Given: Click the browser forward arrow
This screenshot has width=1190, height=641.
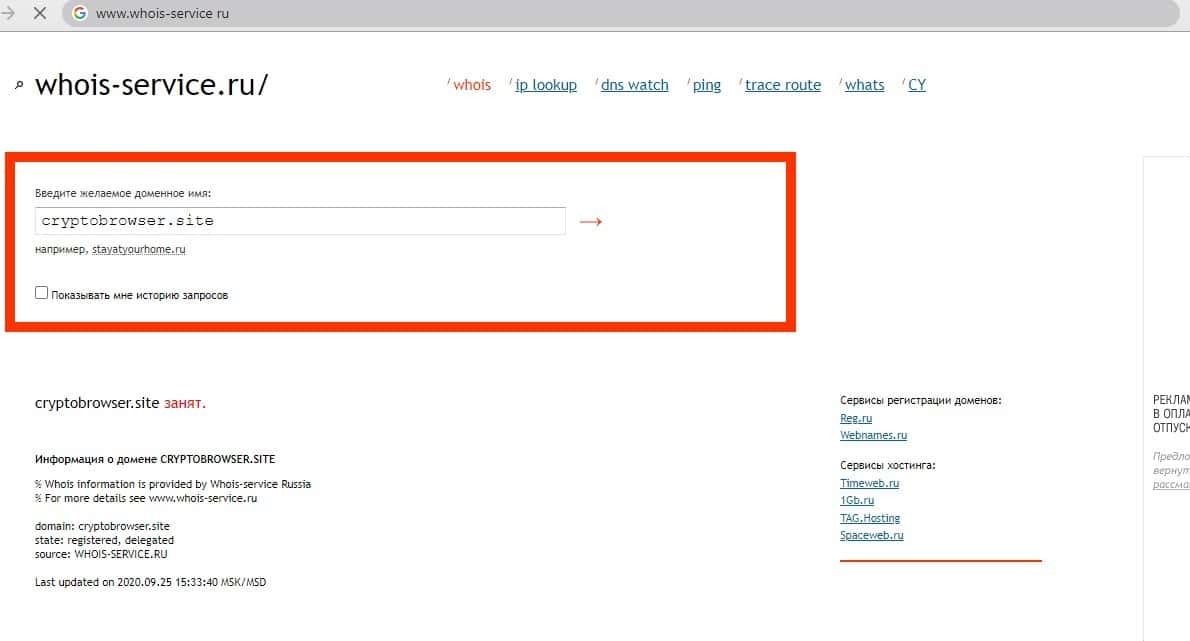Looking at the screenshot, I should coord(8,13).
